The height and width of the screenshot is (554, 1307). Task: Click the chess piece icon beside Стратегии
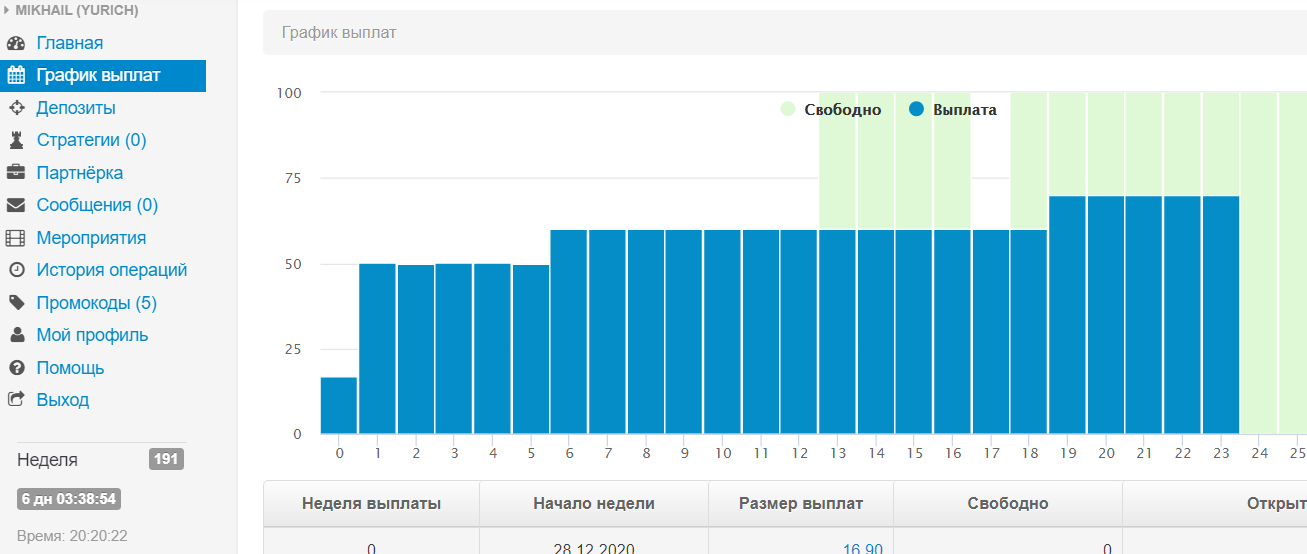(15, 140)
